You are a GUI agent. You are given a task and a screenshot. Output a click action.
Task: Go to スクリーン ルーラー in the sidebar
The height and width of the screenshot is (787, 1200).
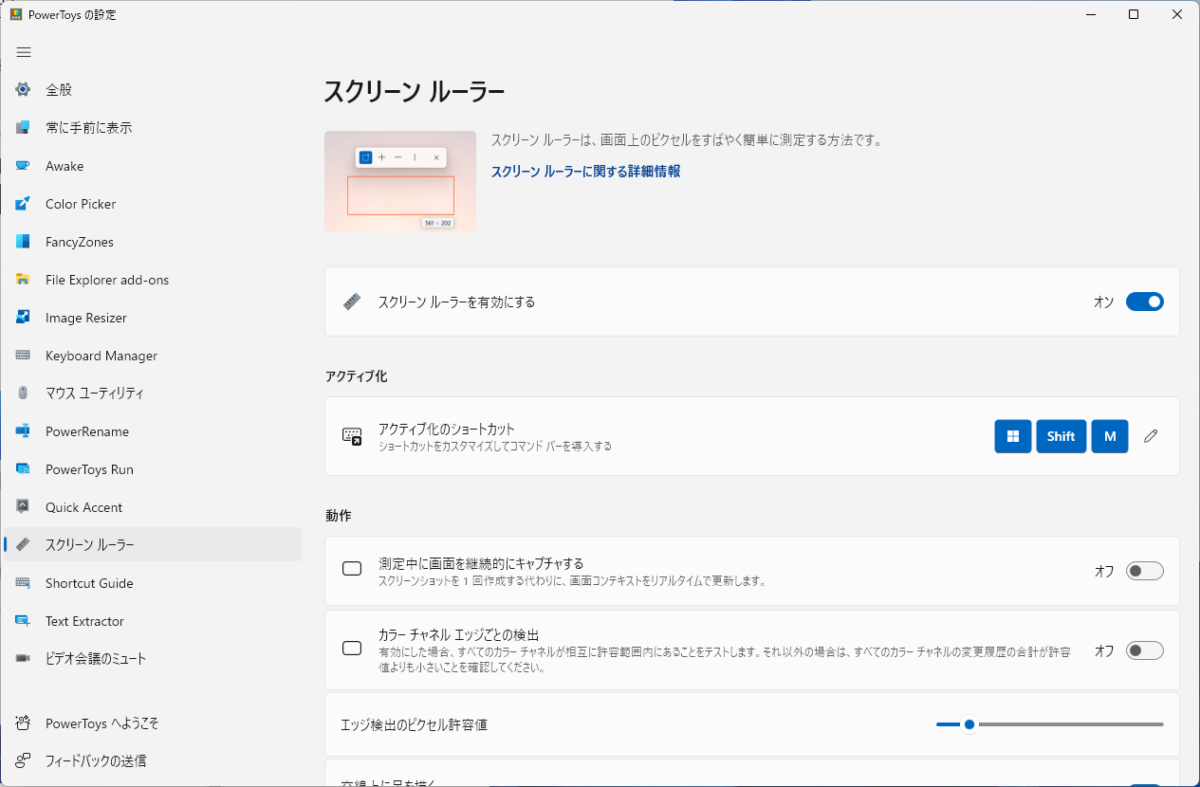coord(153,545)
